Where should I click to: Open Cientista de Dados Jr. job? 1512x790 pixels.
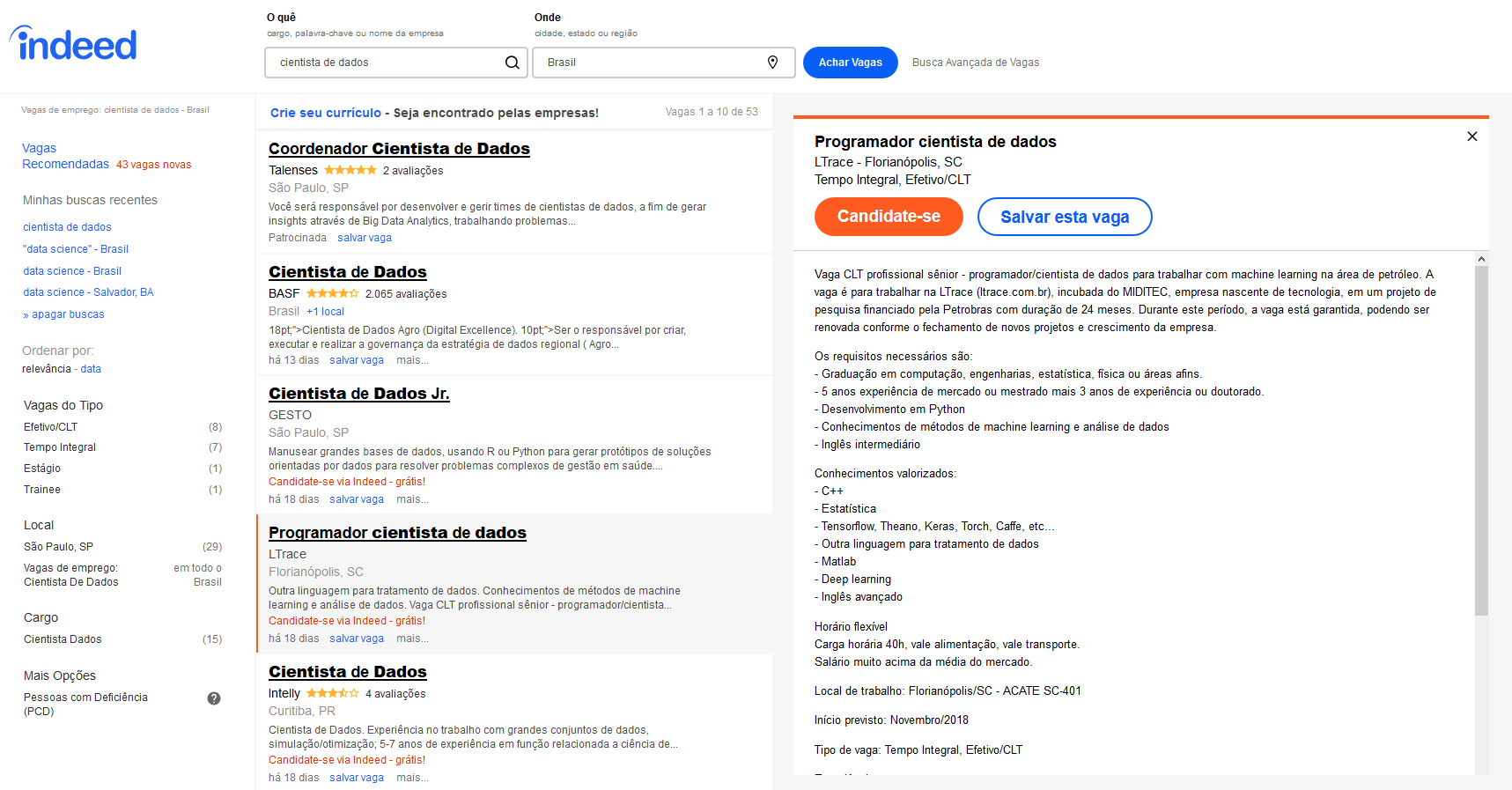[359, 394]
